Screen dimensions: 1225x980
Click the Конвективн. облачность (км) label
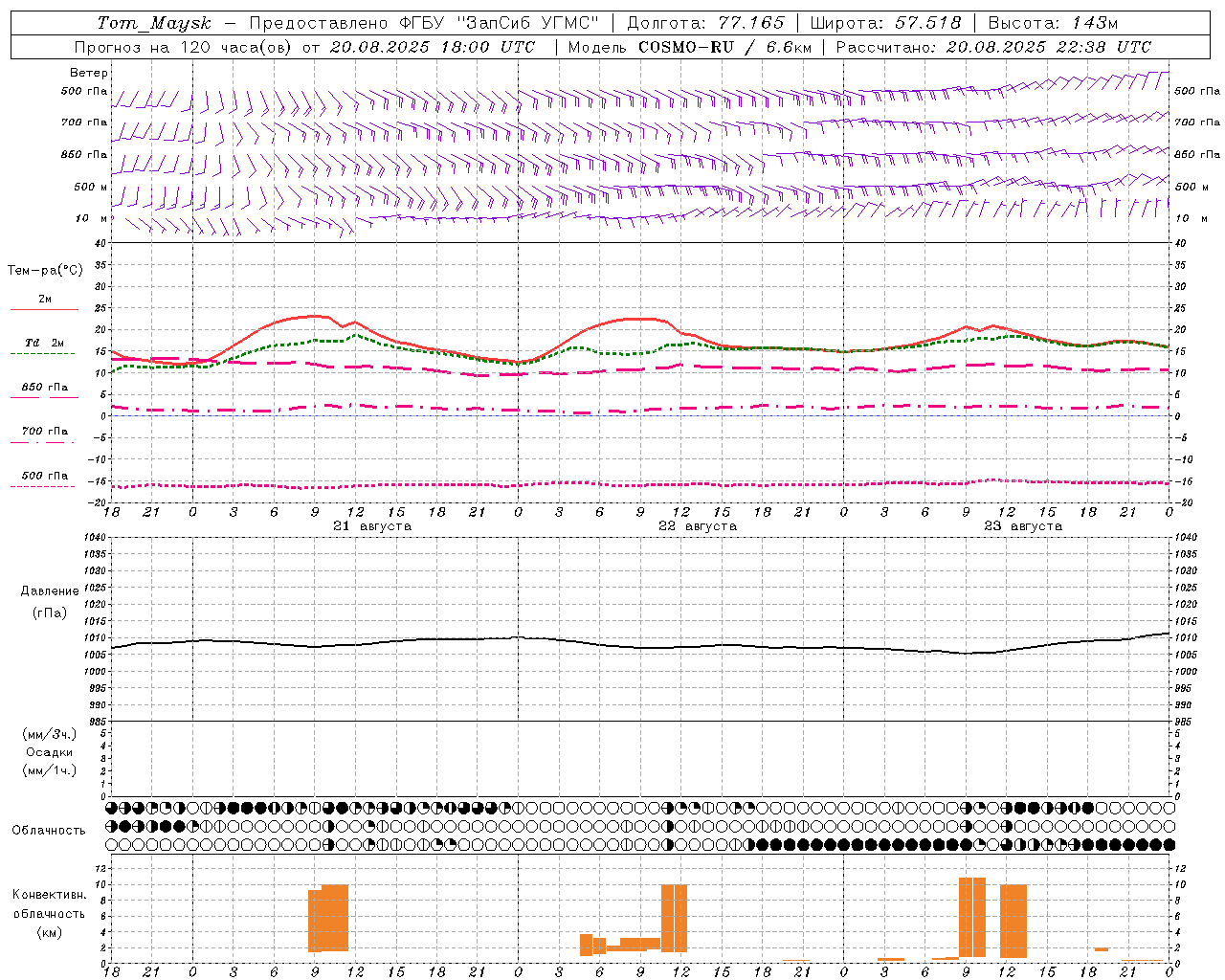[49, 913]
